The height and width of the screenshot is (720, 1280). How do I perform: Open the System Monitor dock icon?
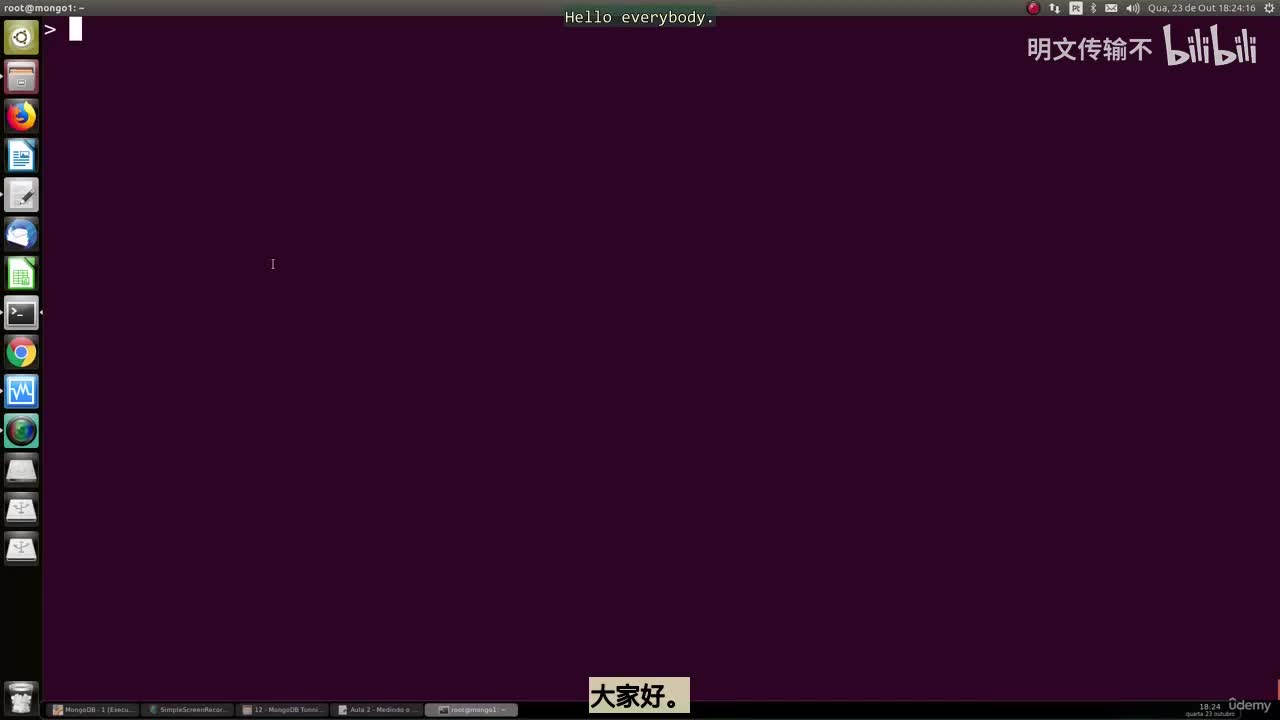pyautogui.click(x=21, y=391)
